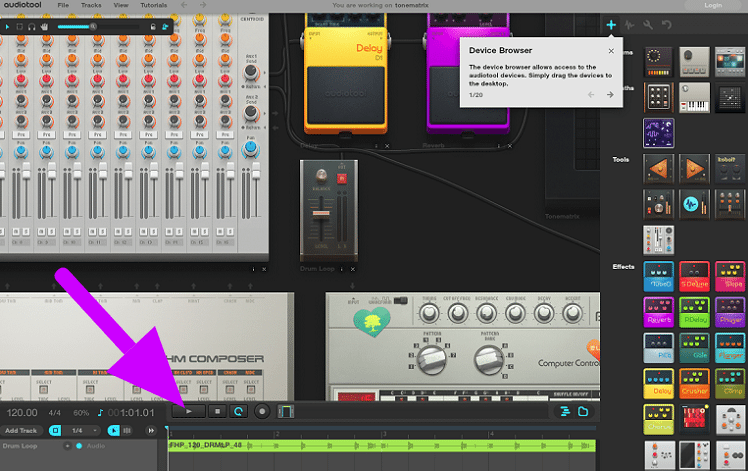The height and width of the screenshot is (471, 748).
Task: Choose the Stereo Detune effect pedal
Action: [694, 276]
